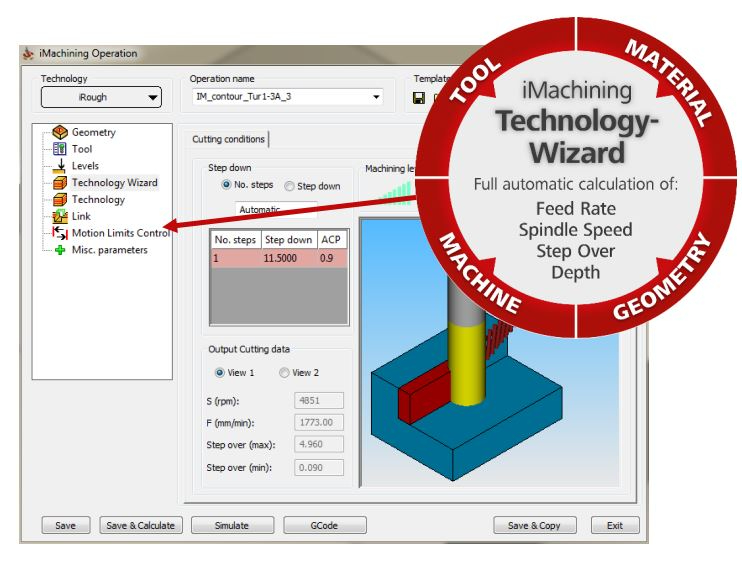
Task: Open the Technology page label
Action: [98, 200]
